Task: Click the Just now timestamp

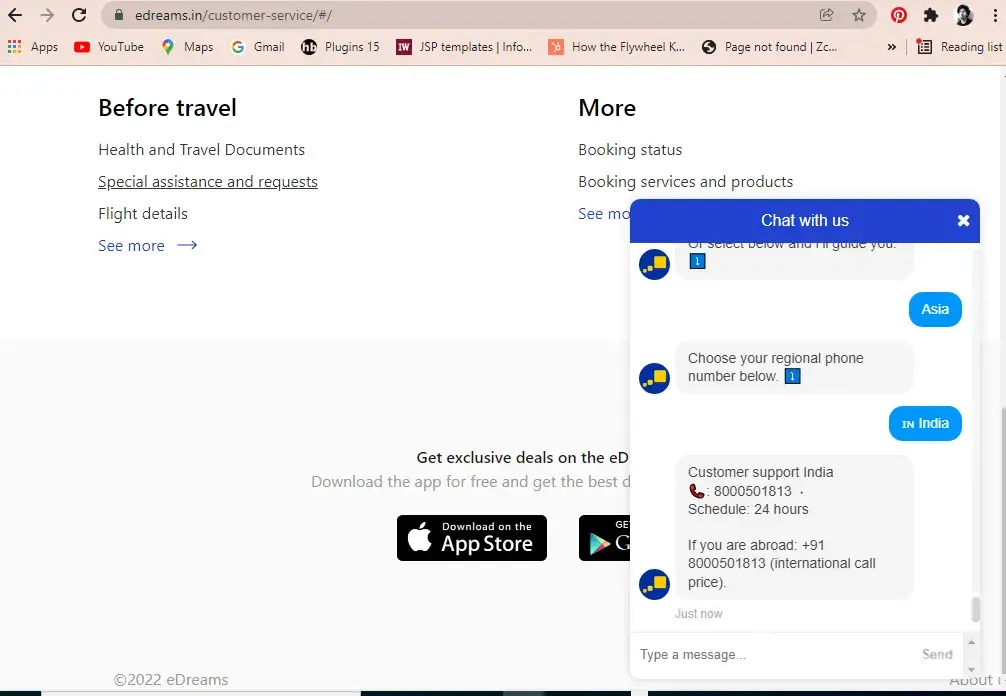Action: point(698,614)
